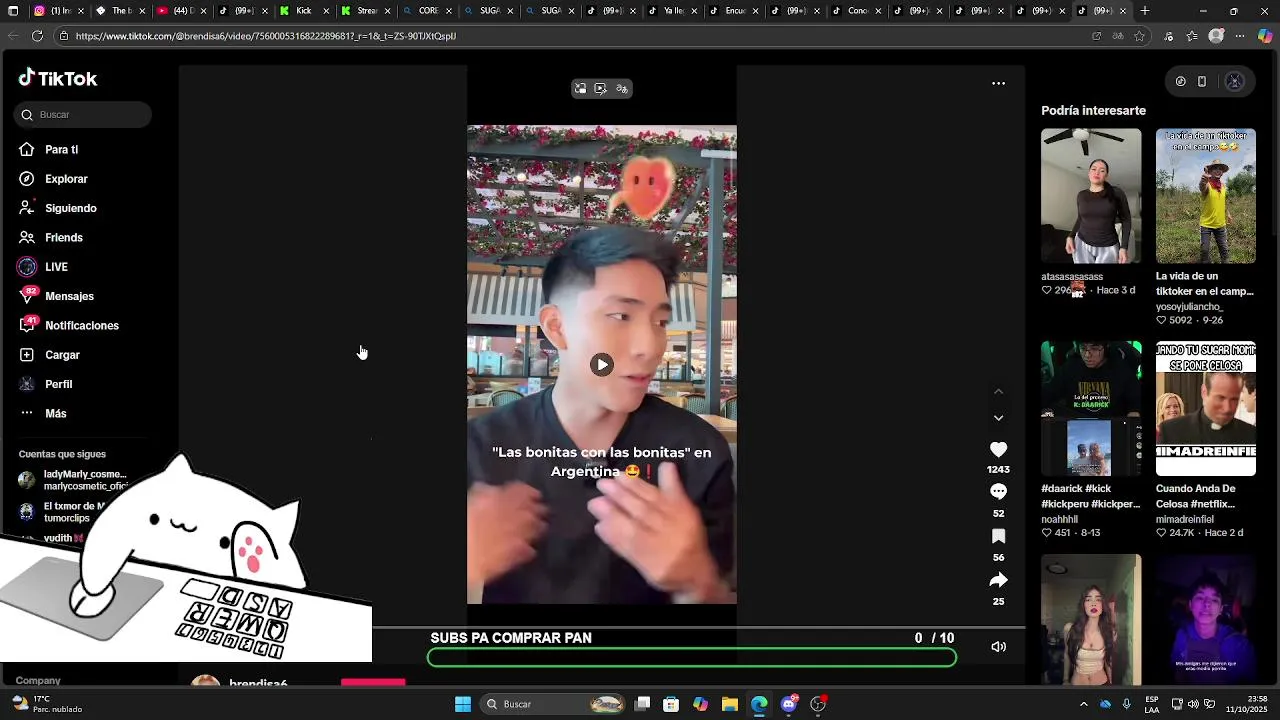Like the video with heart icon

point(998,450)
